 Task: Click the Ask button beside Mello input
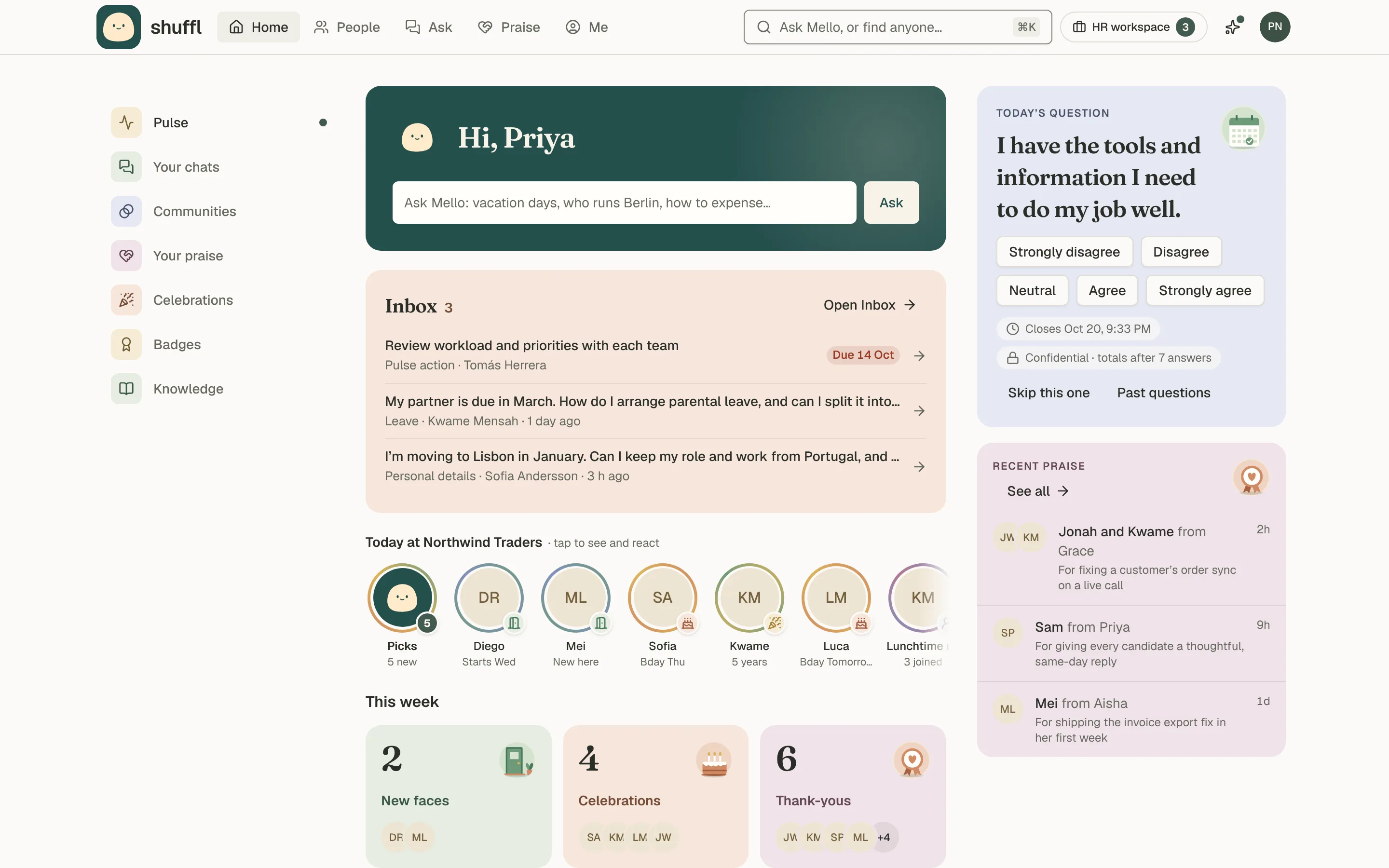(891, 203)
